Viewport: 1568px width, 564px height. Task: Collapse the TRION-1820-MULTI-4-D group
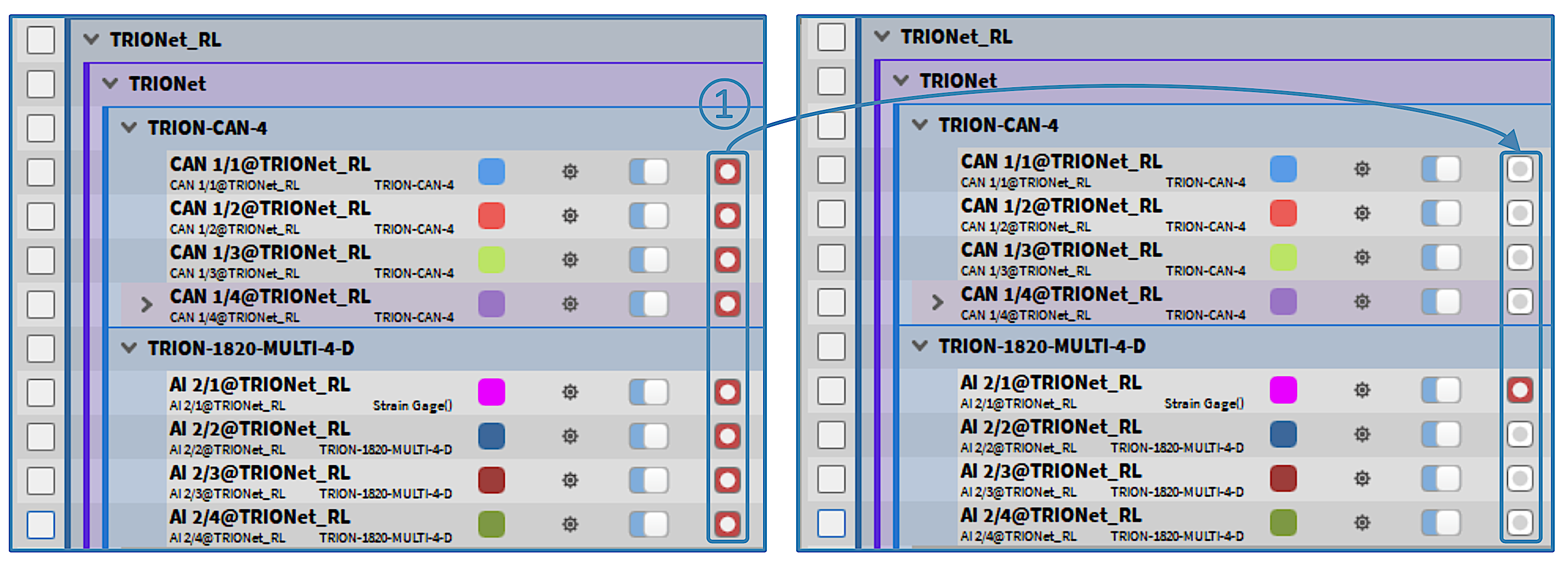coord(129,348)
